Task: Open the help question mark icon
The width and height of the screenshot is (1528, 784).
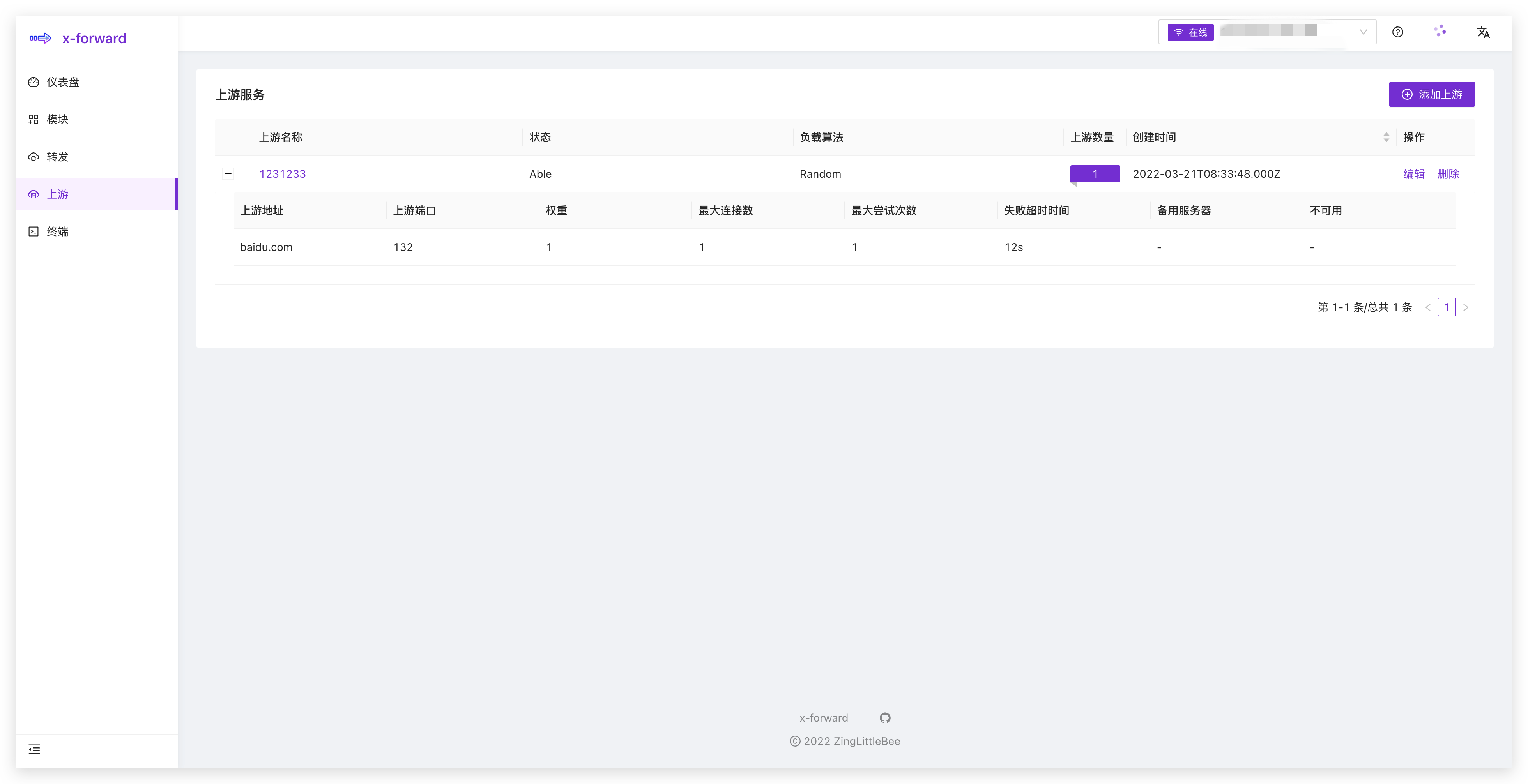Action: click(1397, 32)
